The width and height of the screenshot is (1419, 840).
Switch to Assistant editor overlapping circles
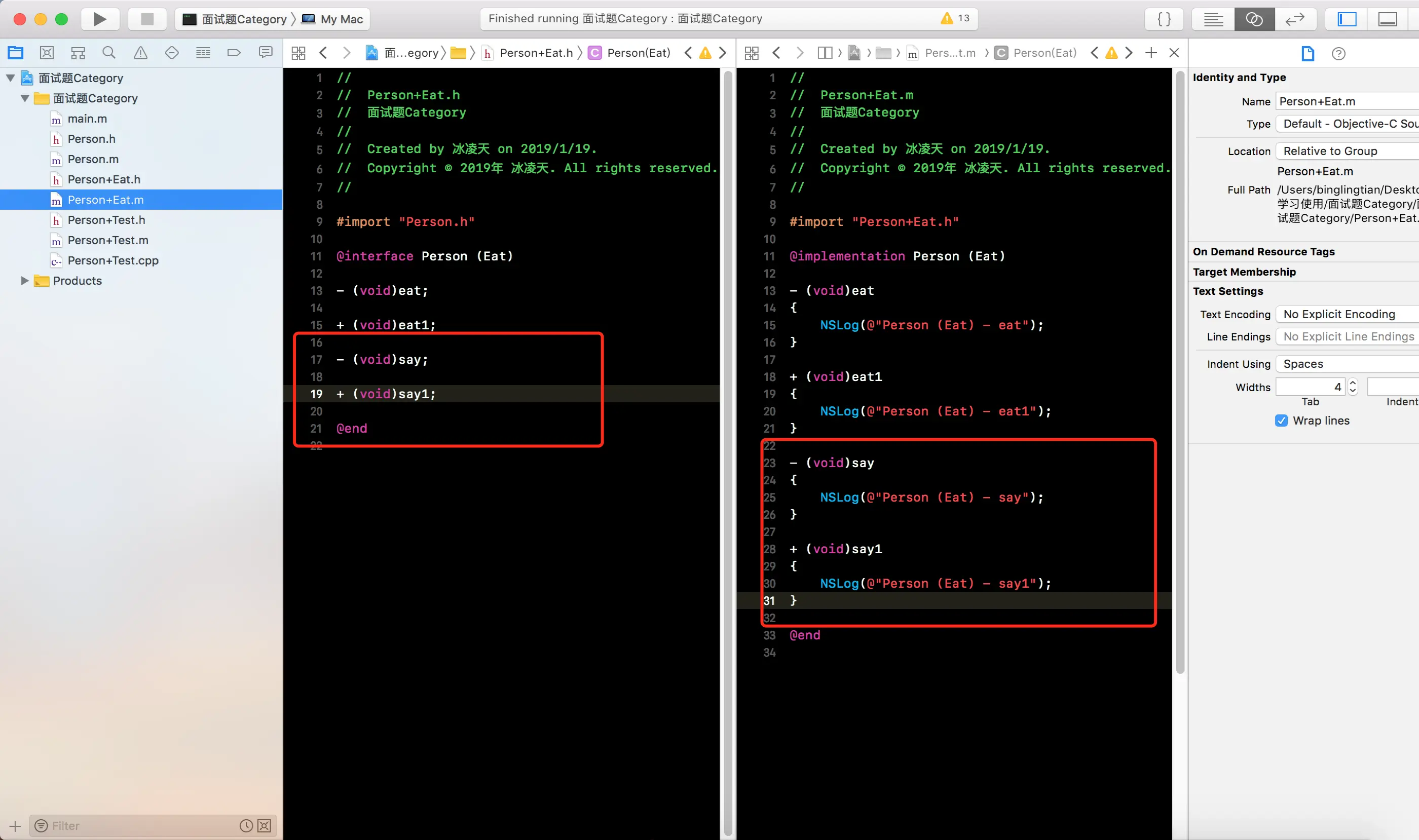(x=1254, y=19)
